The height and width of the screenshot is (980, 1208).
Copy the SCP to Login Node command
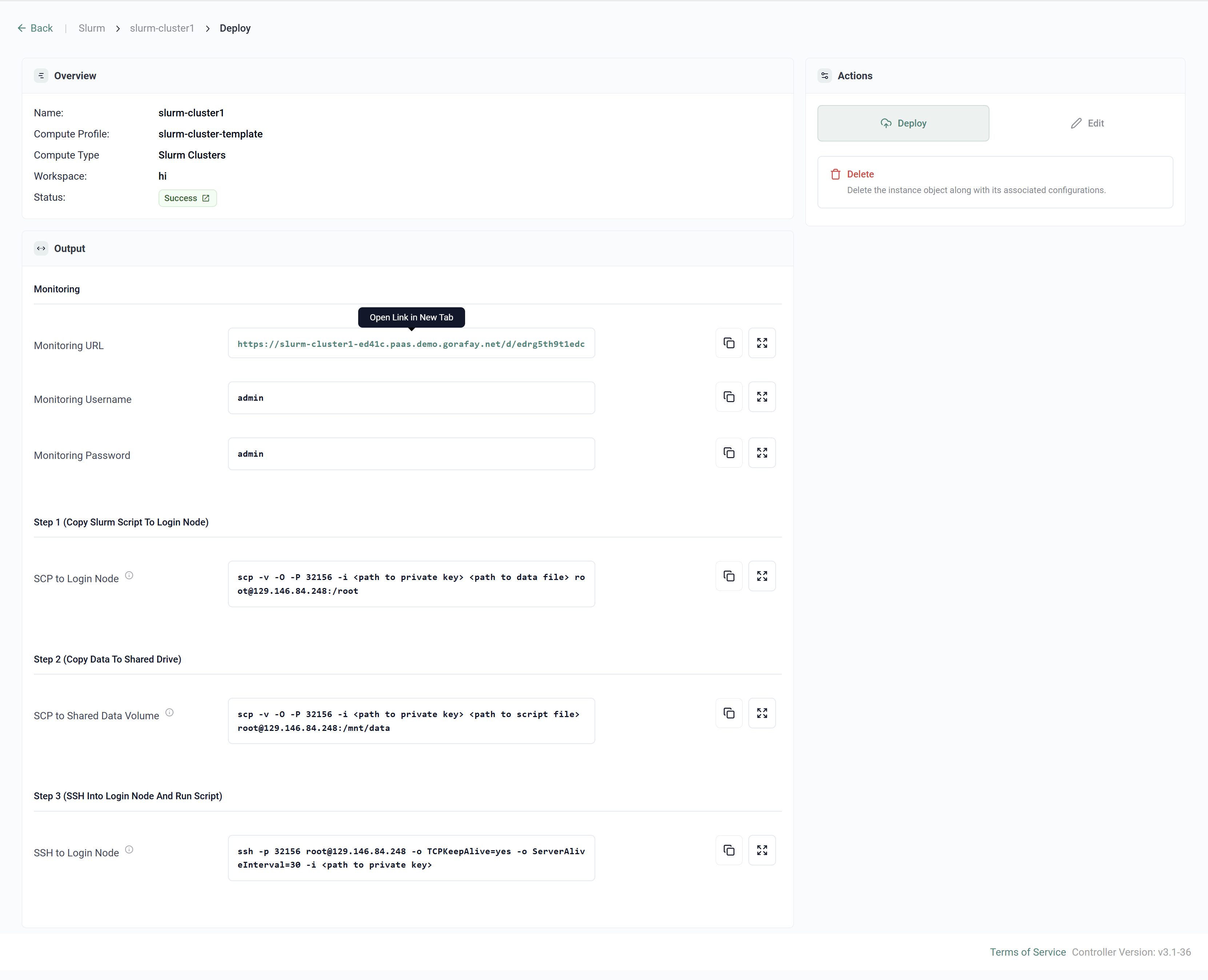tap(729, 576)
